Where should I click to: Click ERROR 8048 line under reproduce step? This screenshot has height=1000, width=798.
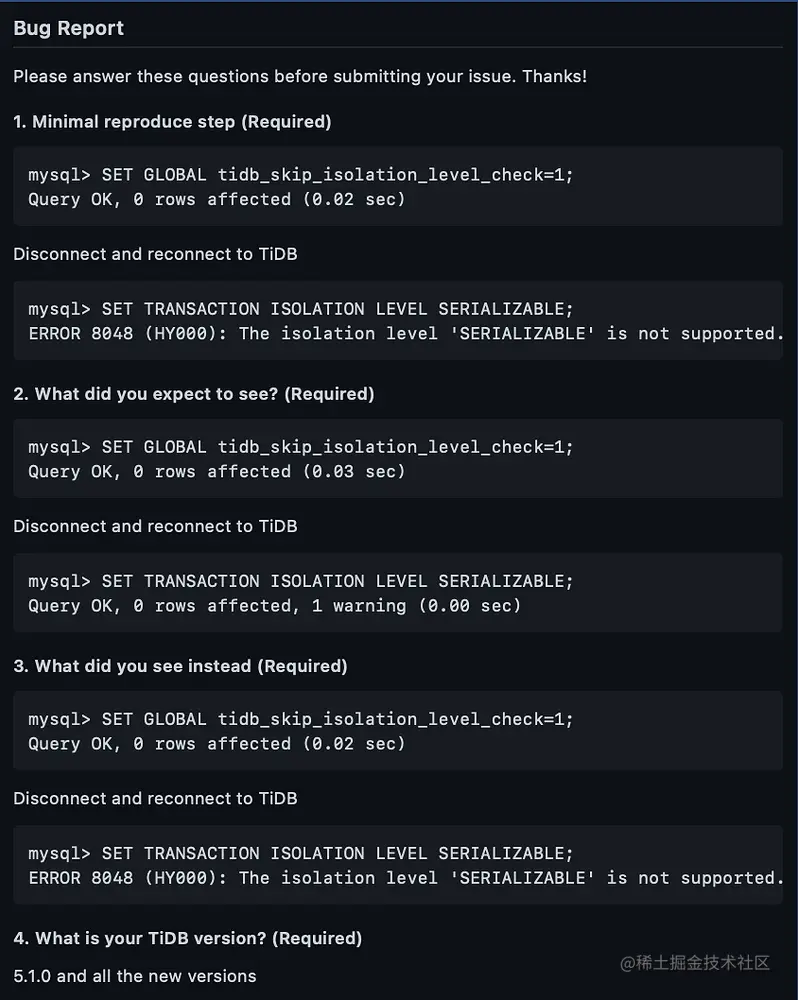pos(405,333)
